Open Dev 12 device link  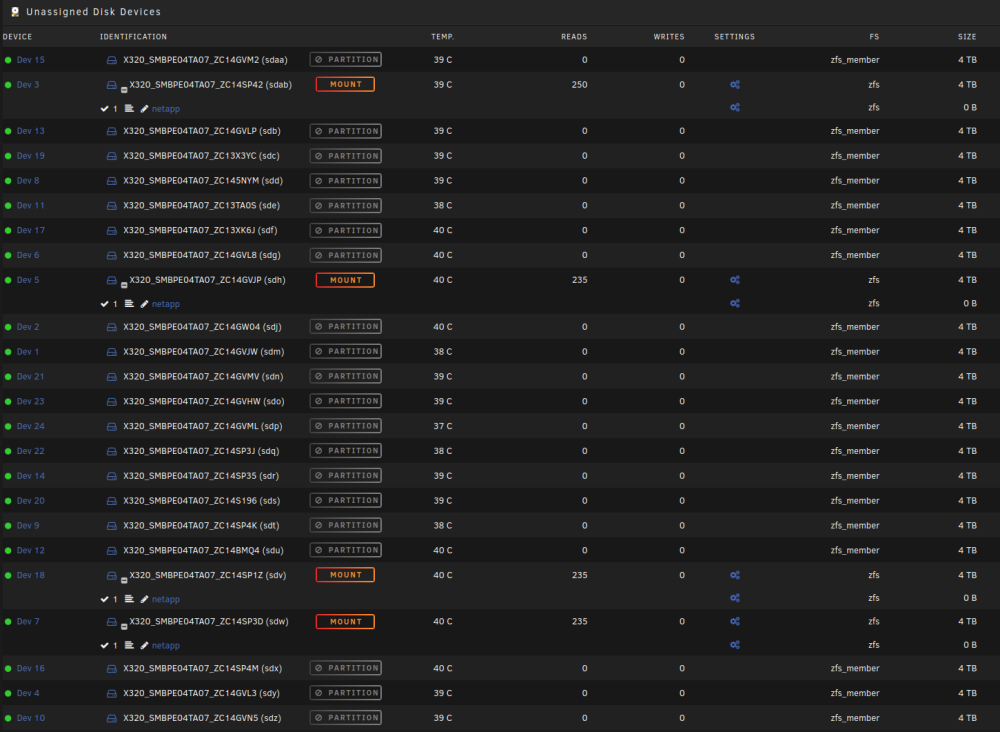point(31,551)
